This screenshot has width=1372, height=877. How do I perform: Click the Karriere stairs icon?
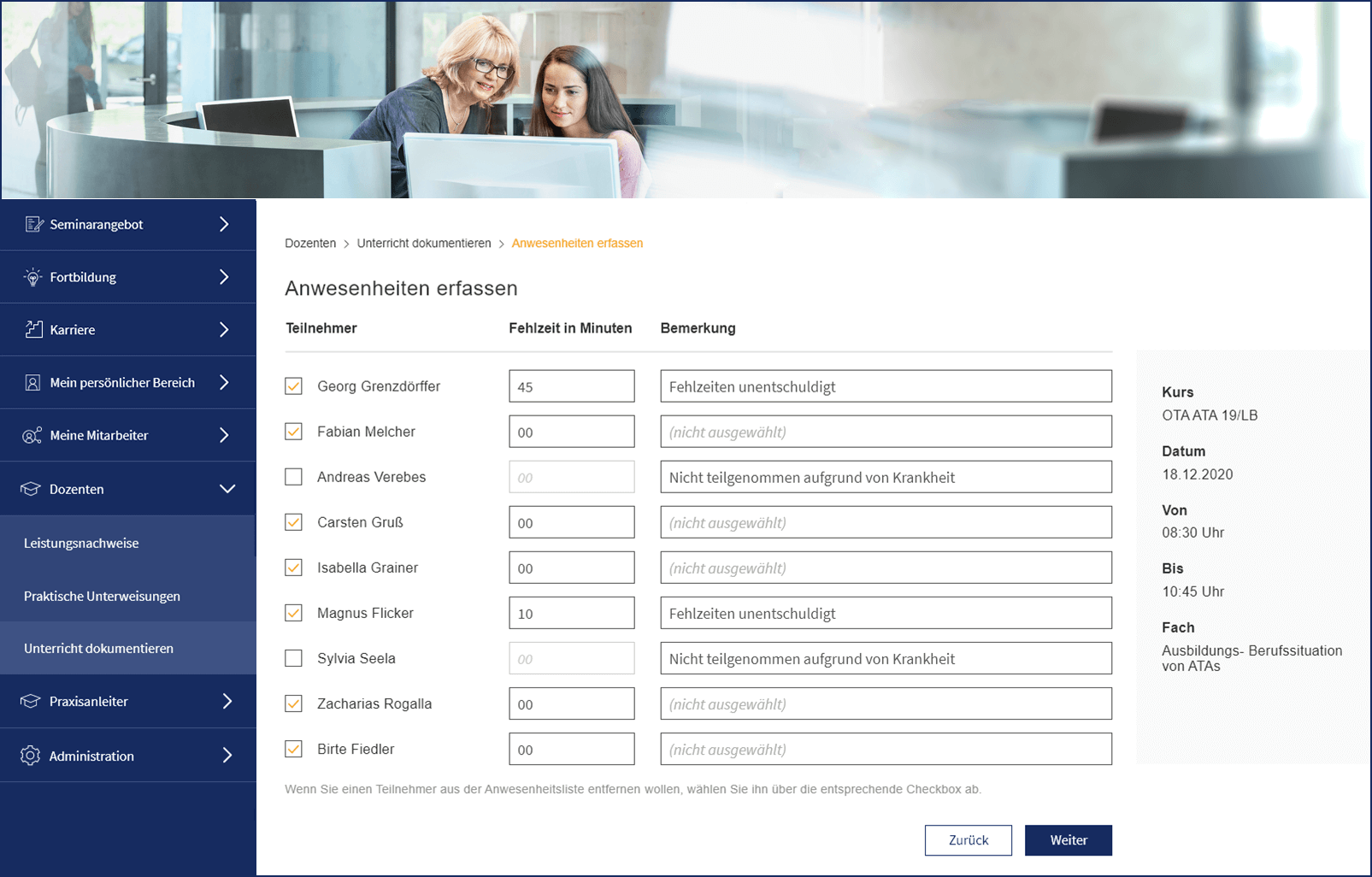(33, 329)
